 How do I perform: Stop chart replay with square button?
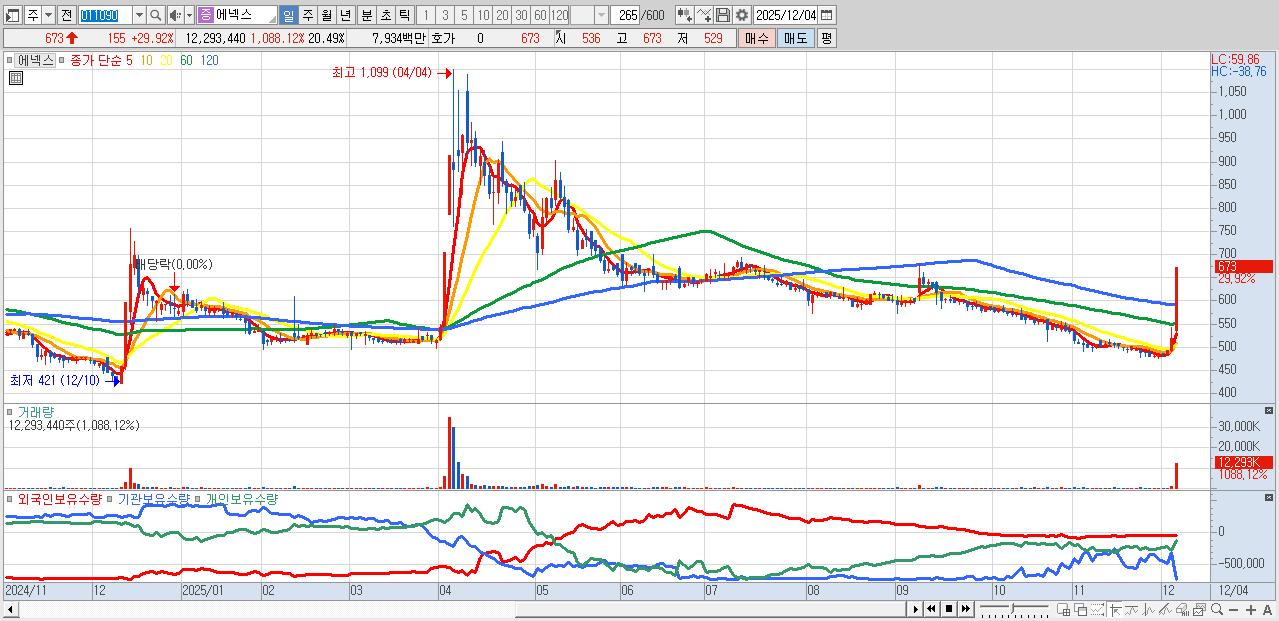tap(949, 609)
